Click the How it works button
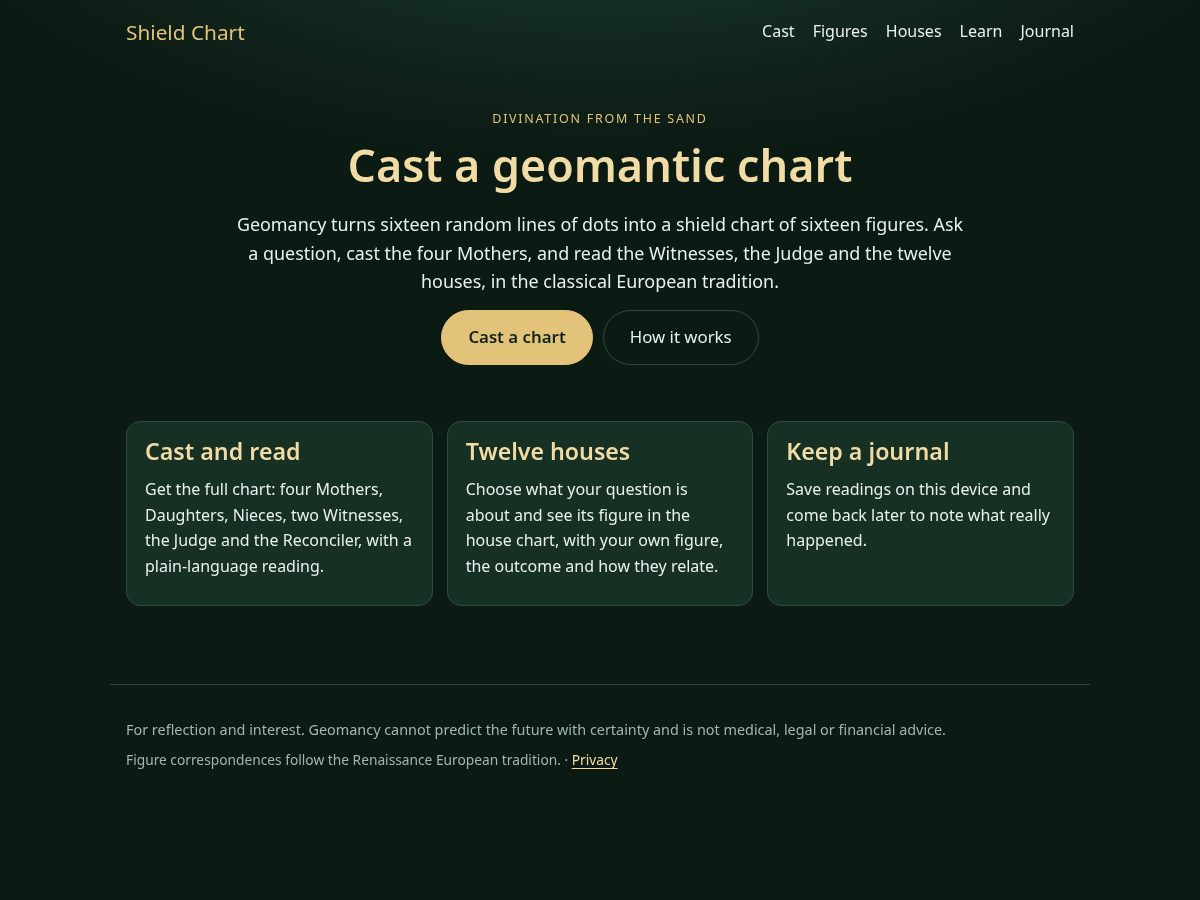The height and width of the screenshot is (900, 1200). (x=681, y=337)
